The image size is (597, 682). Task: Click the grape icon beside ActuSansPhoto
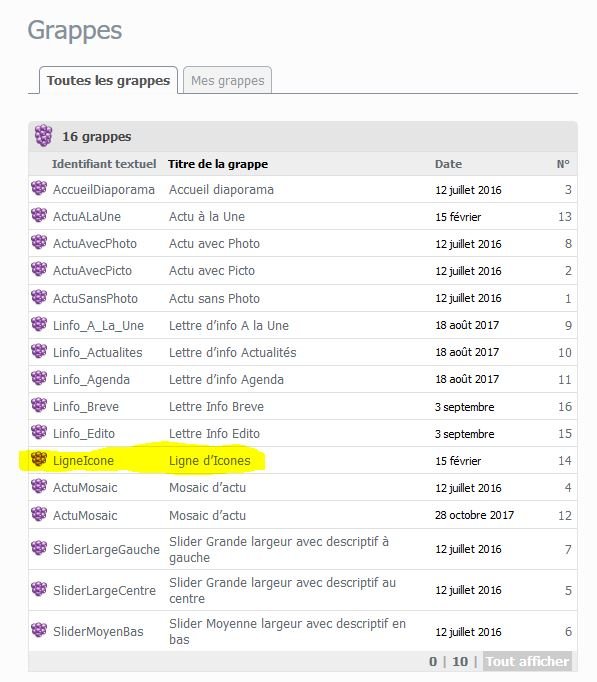(39, 297)
